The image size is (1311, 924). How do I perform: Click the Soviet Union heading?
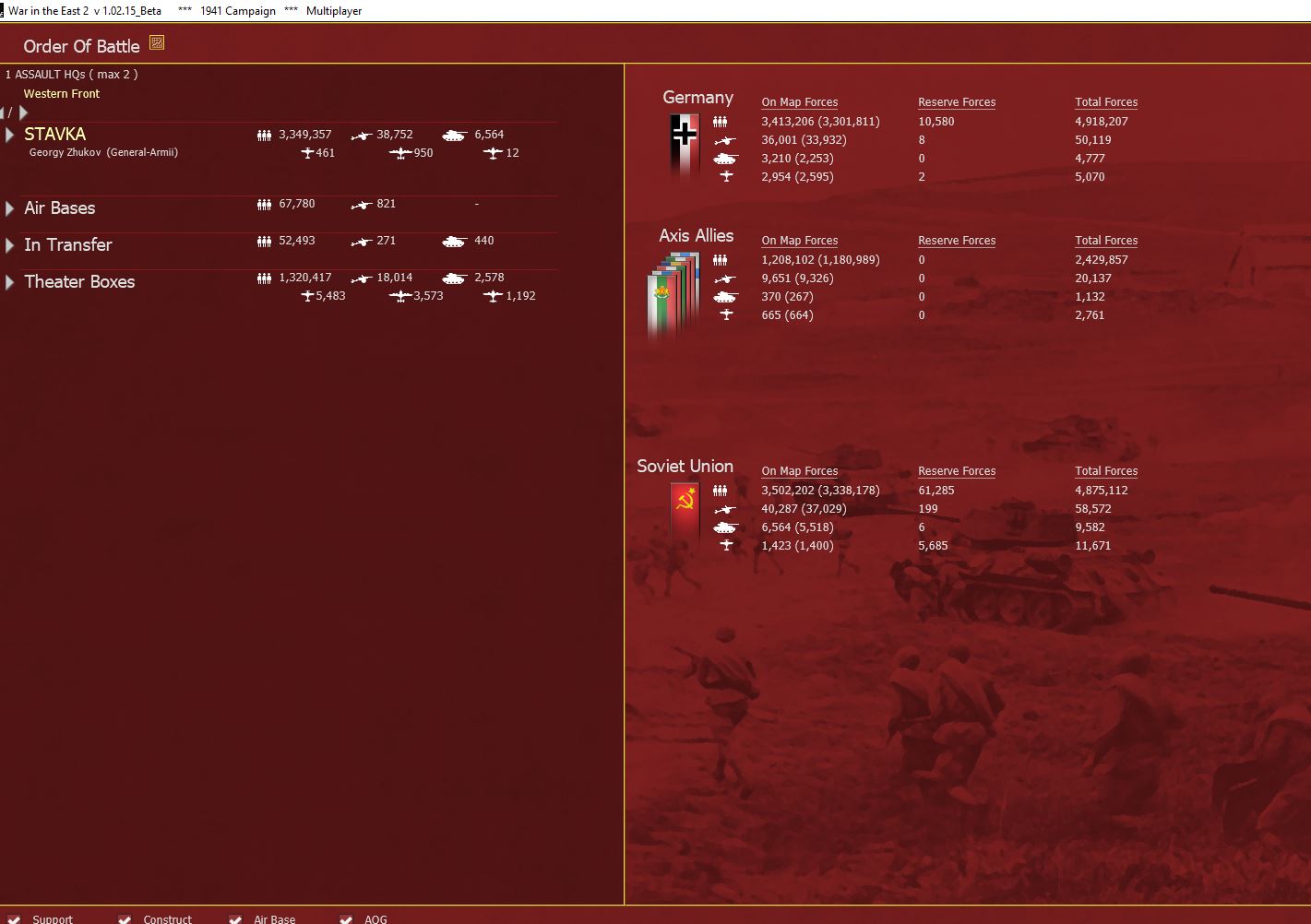point(685,467)
